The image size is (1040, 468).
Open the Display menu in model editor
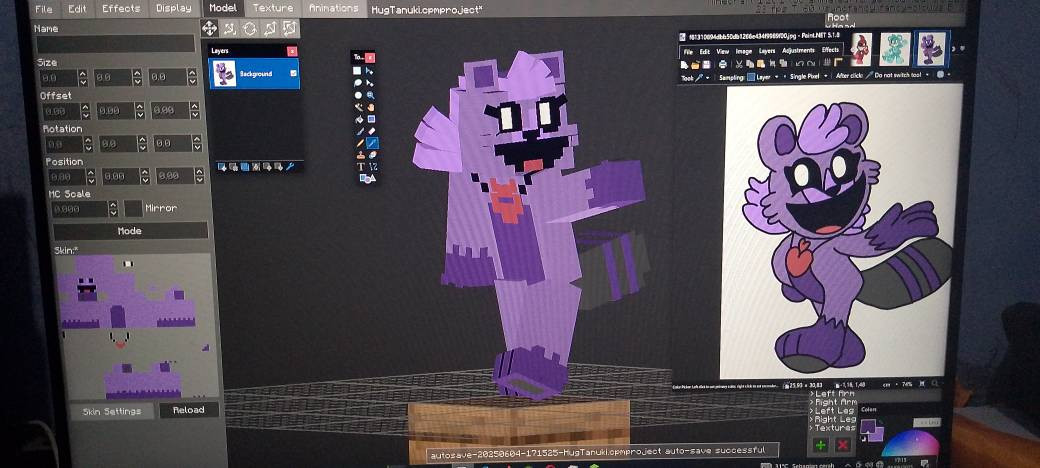pos(173,9)
